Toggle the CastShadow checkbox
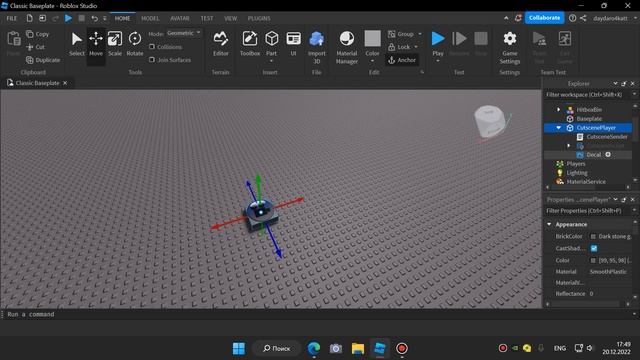This screenshot has width=640, height=360. pos(594,248)
